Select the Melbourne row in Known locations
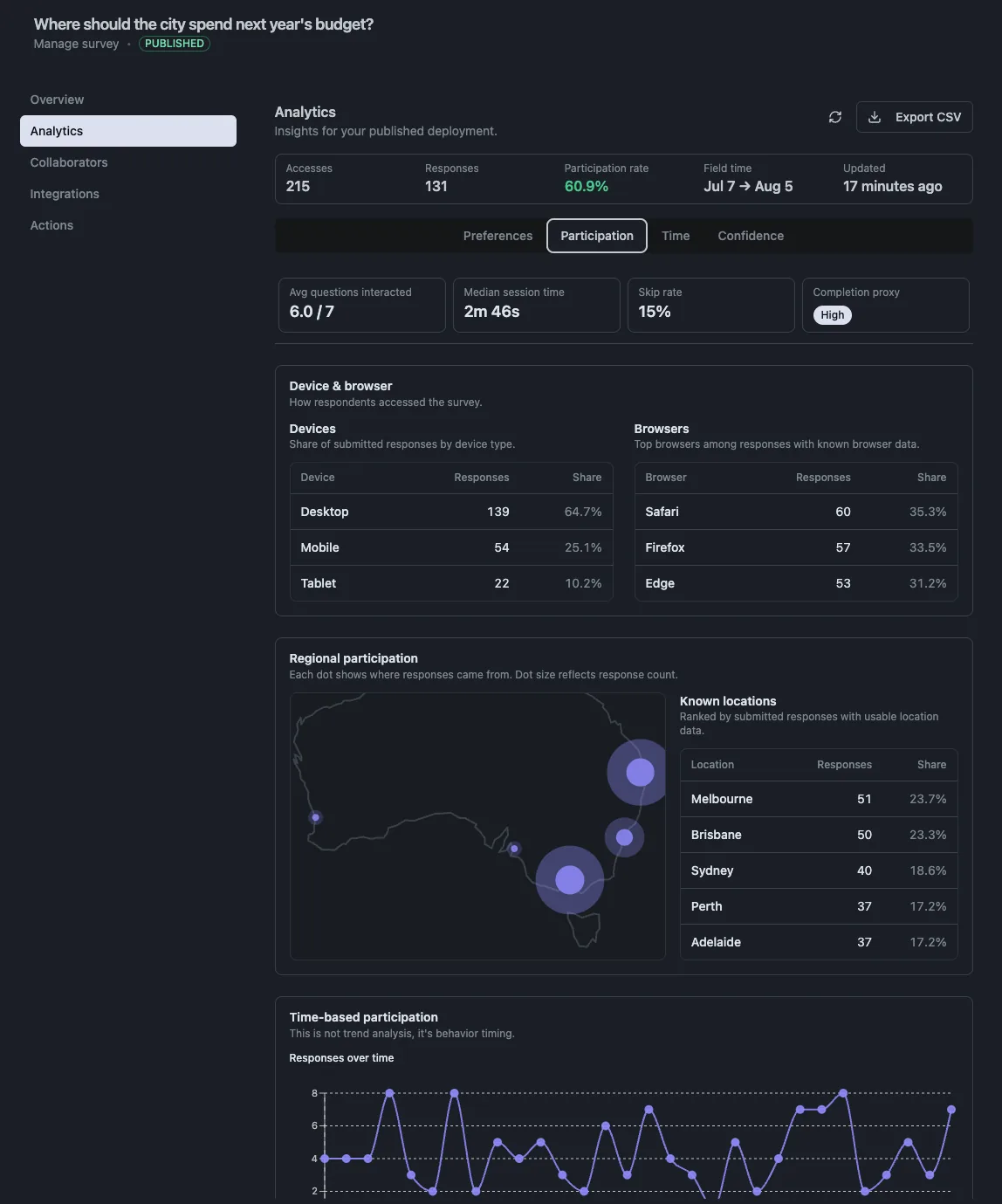1002x1204 pixels. 819,799
